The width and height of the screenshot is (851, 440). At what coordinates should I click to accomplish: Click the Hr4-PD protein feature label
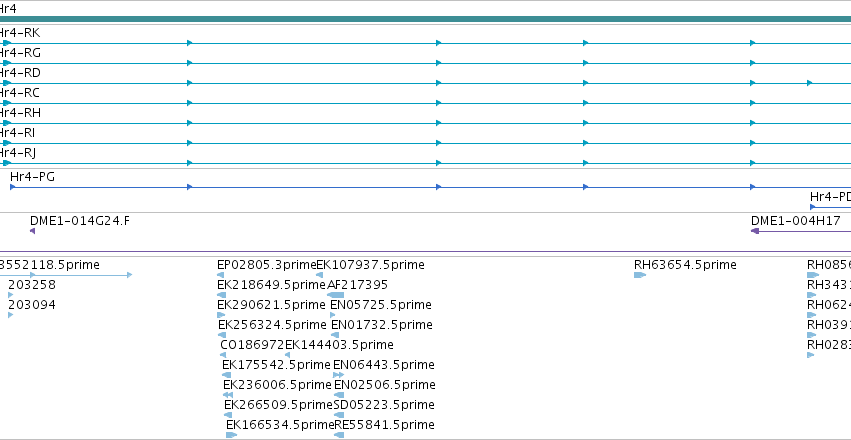830,196
